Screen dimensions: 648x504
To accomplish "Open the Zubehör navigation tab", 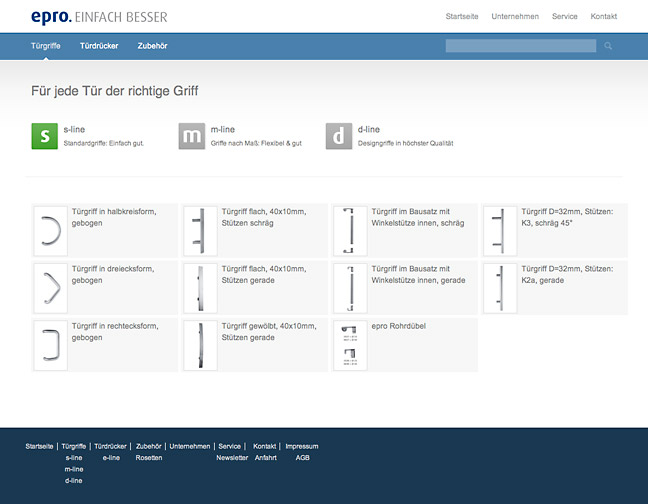I will click(152, 46).
